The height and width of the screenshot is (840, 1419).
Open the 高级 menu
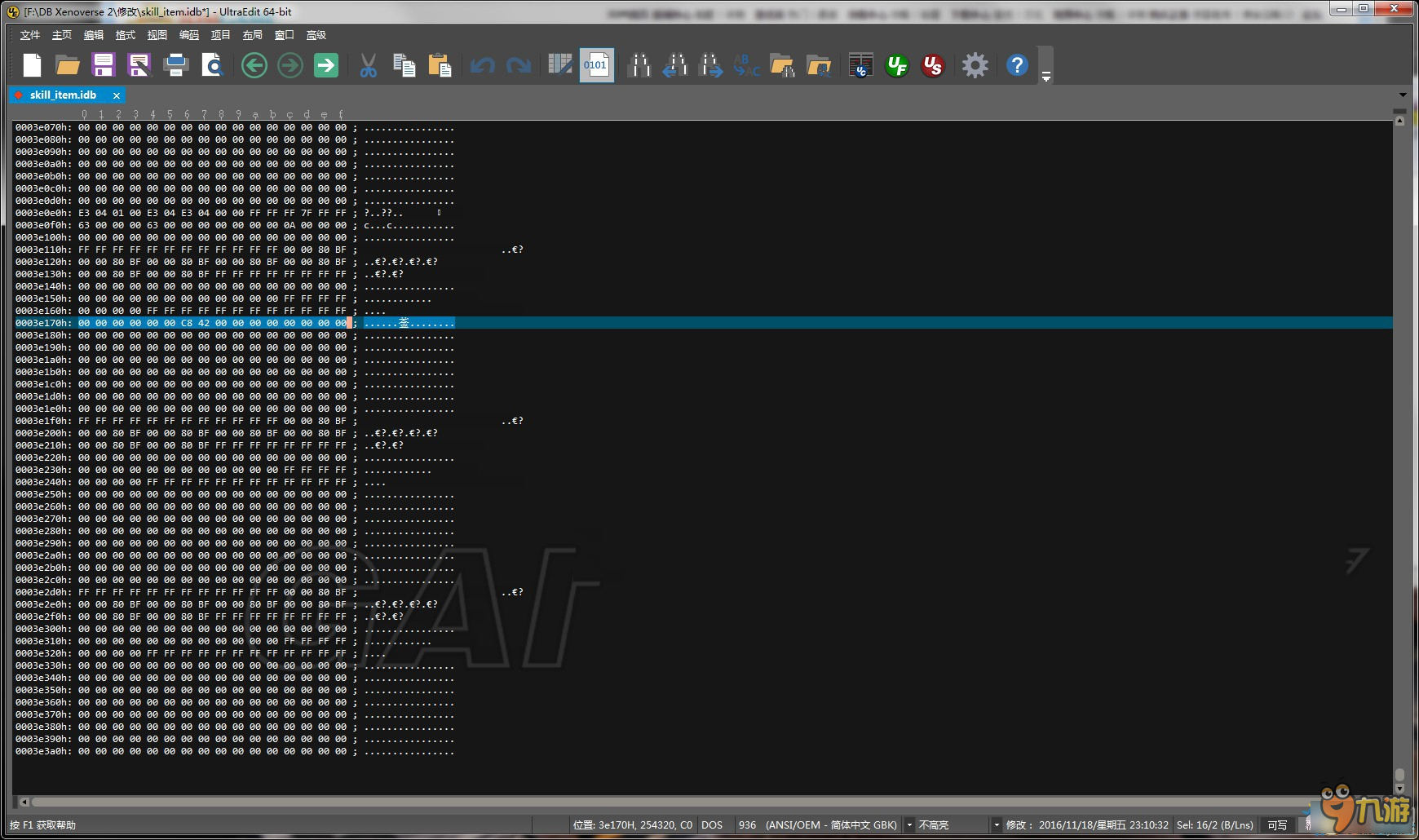click(x=316, y=35)
